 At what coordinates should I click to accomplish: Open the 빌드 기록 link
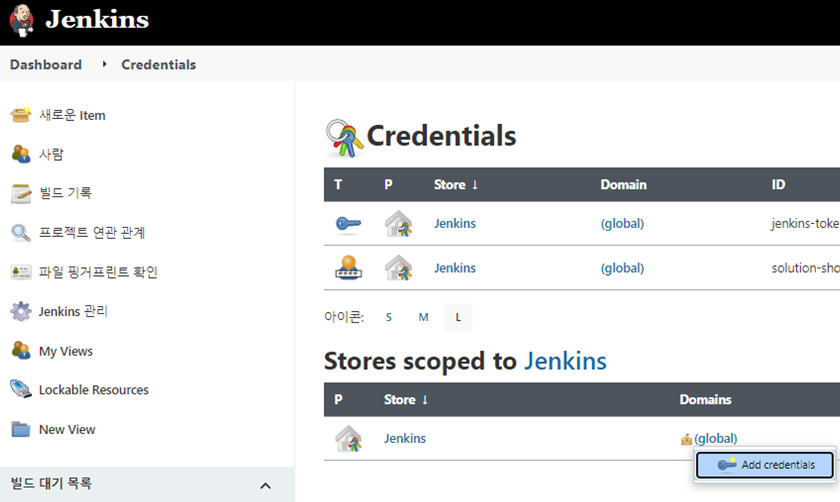pyautogui.click(x=65, y=193)
